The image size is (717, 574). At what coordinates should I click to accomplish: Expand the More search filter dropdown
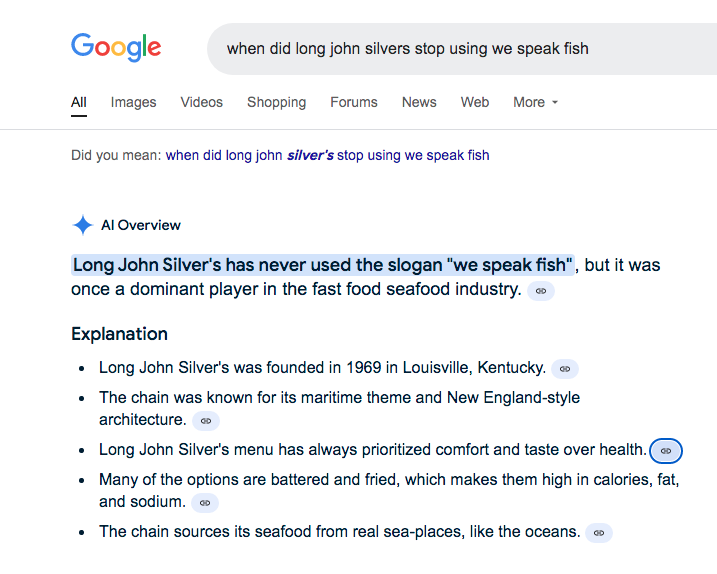tap(535, 102)
